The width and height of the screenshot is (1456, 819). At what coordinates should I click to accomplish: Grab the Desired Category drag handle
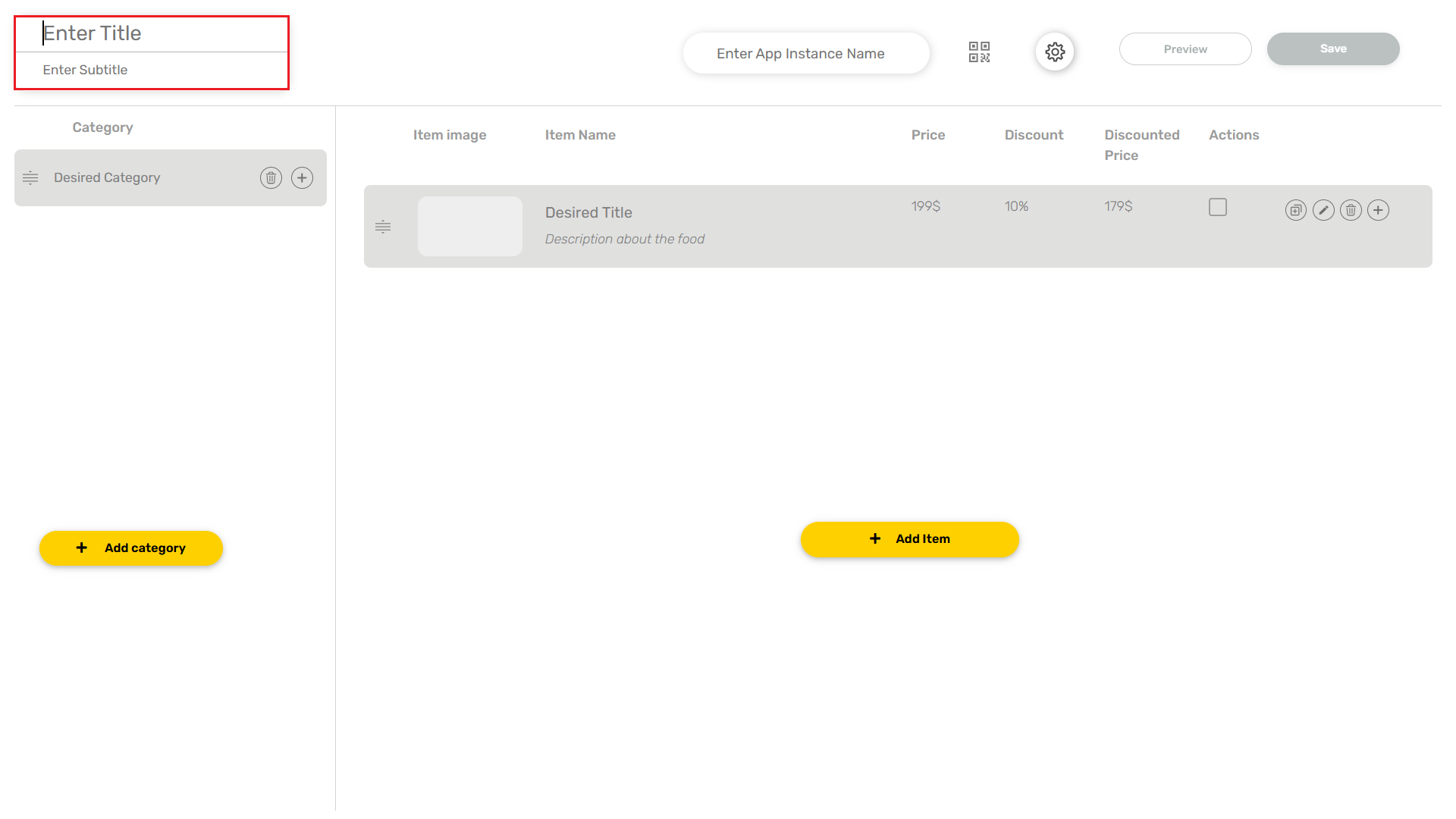pyautogui.click(x=30, y=177)
